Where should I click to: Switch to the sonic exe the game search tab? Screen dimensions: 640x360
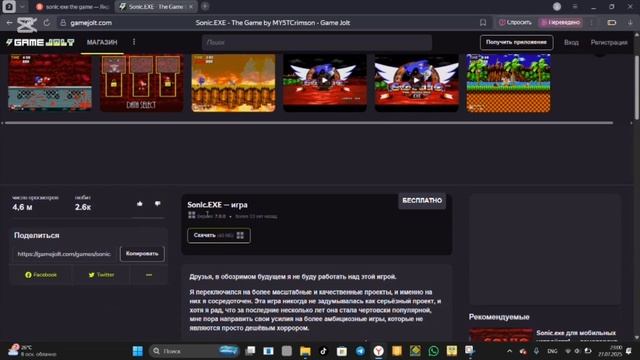(x=73, y=7)
